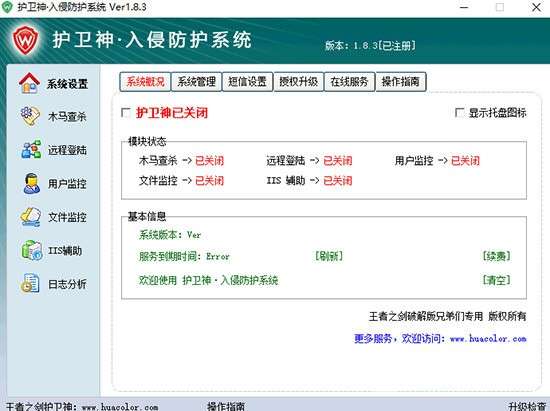
Task: Select 日志分析 label in sidebar
Action: pyautogui.click(x=67, y=284)
